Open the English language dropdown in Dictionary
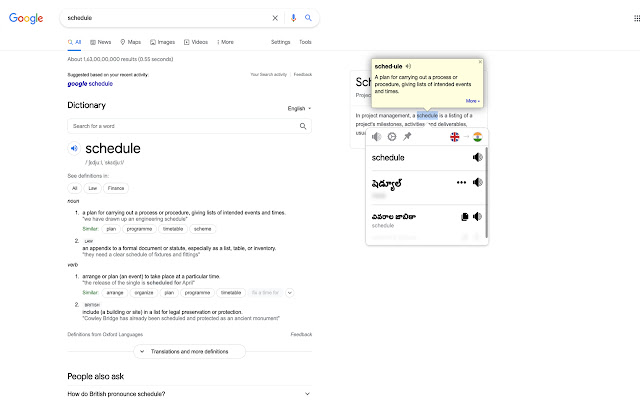Screen dimensions: 640x400 pyautogui.click(x=299, y=108)
